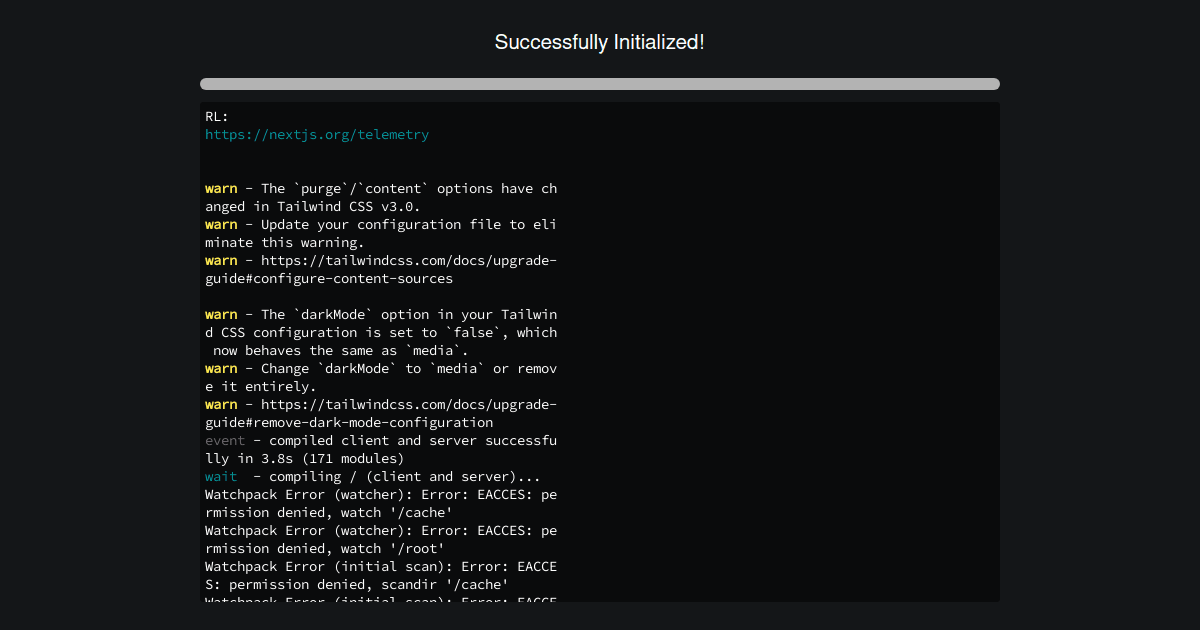Click the gray progress bar
Image resolution: width=1200 pixels, height=630 pixels.
pos(600,84)
